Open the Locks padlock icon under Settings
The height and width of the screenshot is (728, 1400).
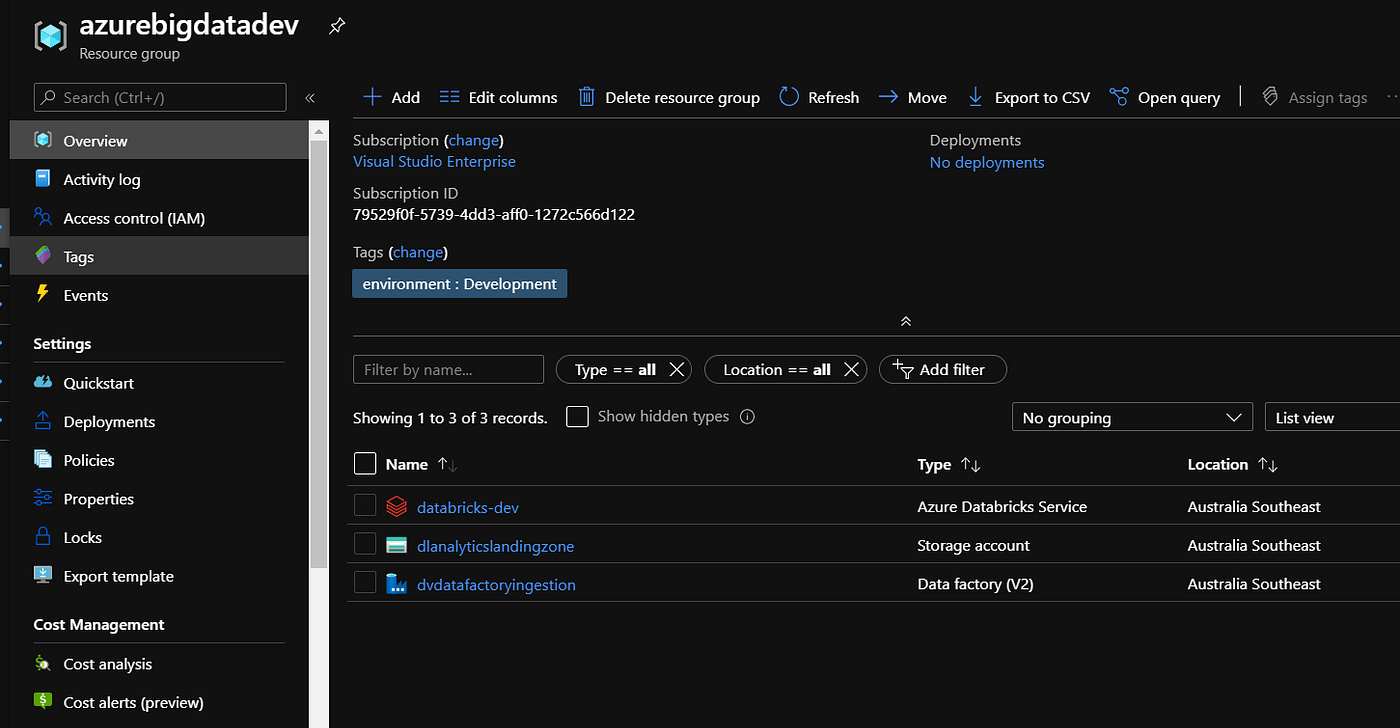[x=43, y=537]
